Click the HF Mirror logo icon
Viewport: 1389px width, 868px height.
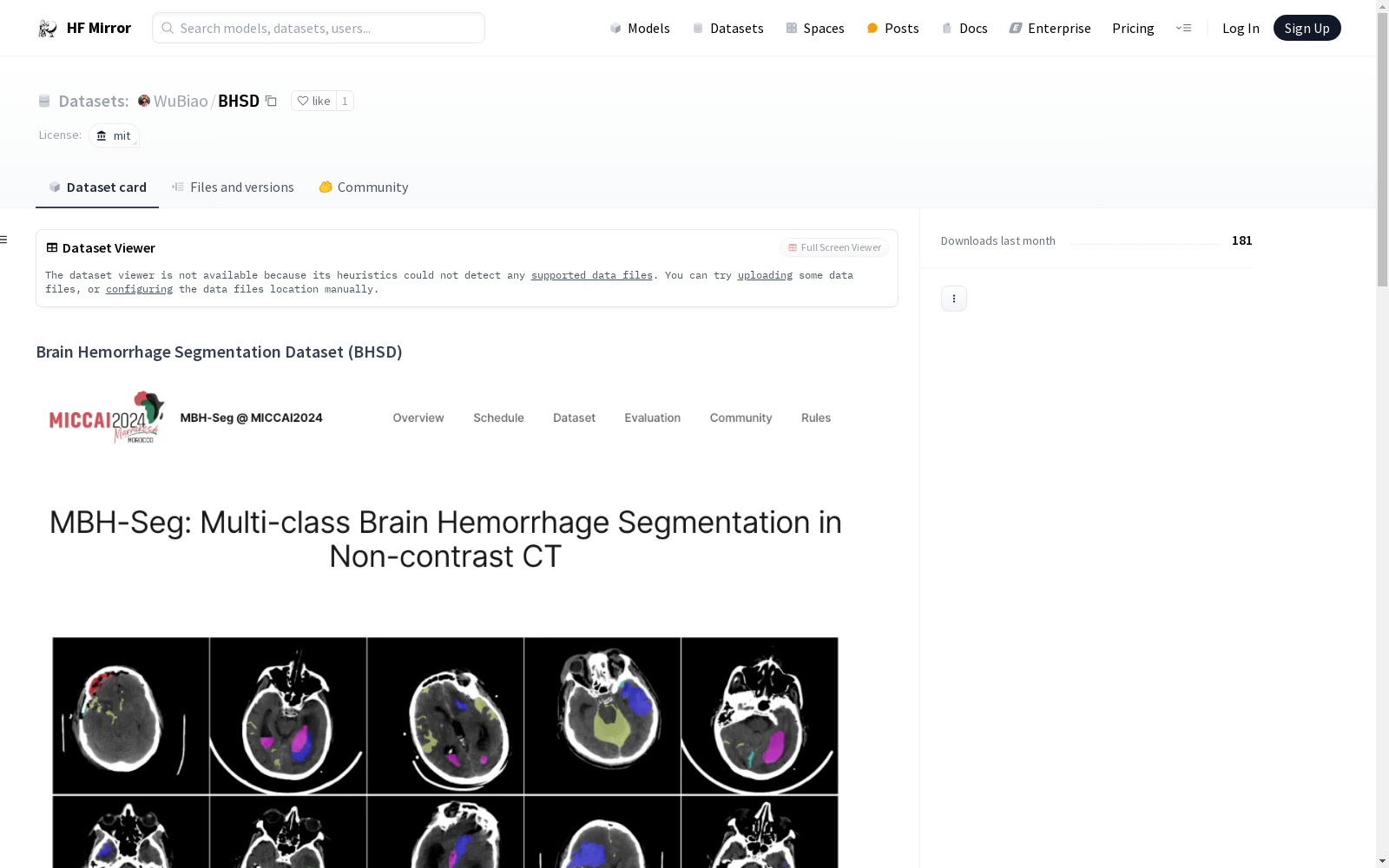(48, 28)
